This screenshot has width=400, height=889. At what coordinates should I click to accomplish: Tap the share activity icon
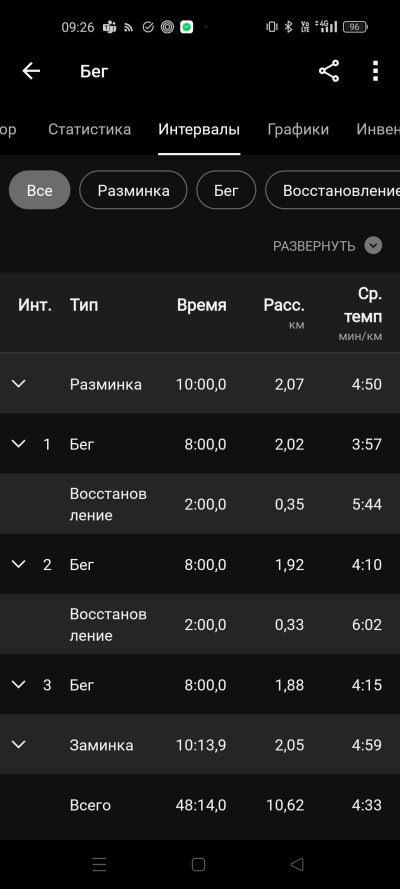[x=329, y=71]
